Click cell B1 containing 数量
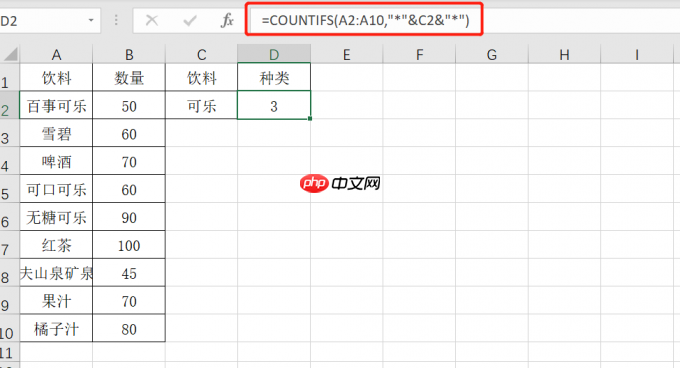The image size is (680, 368). (129, 78)
